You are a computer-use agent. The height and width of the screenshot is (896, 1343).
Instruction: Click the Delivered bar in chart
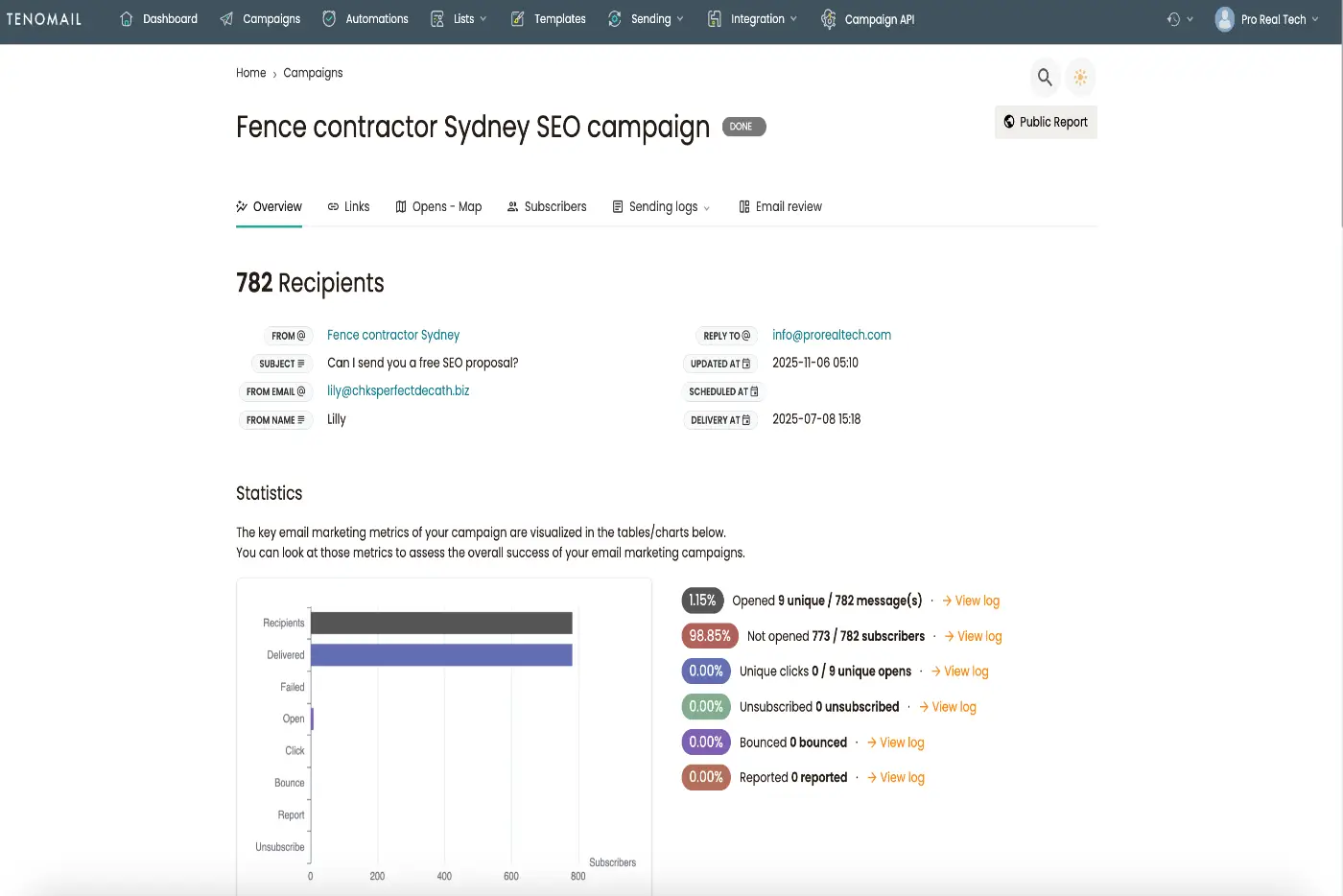tap(441, 655)
